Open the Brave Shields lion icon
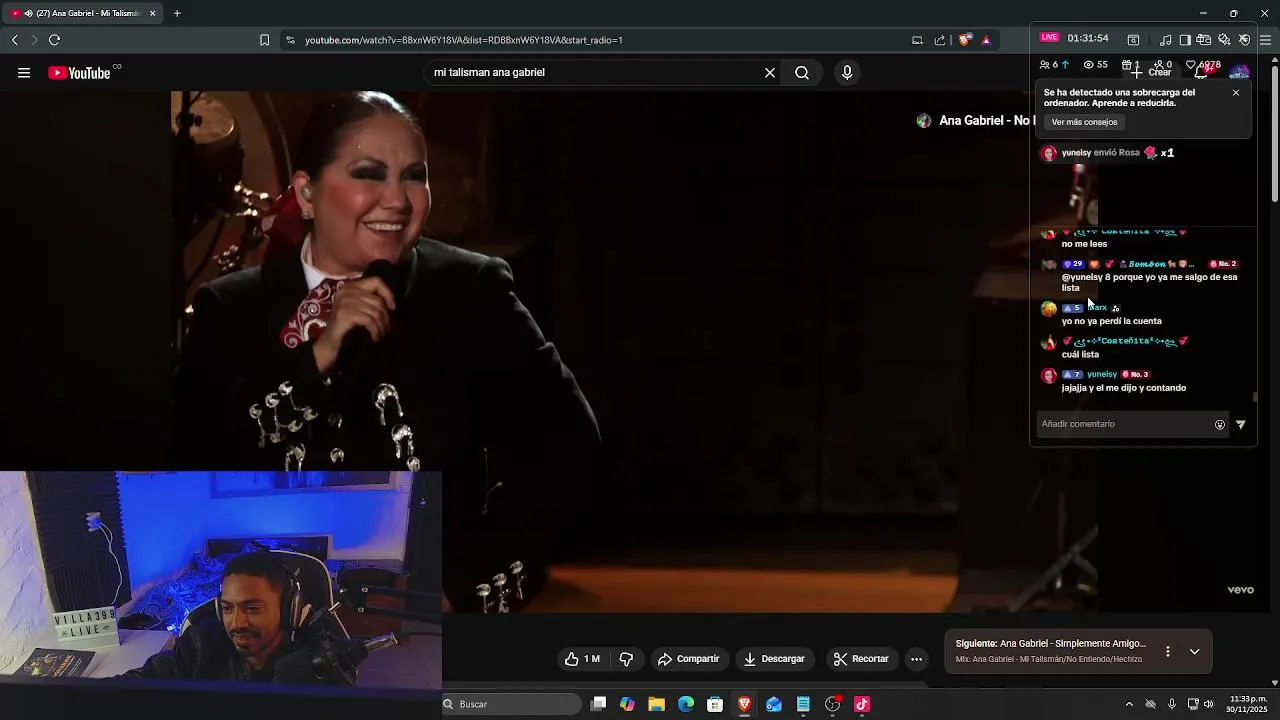Screen dimensions: 1280x720 point(964,40)
